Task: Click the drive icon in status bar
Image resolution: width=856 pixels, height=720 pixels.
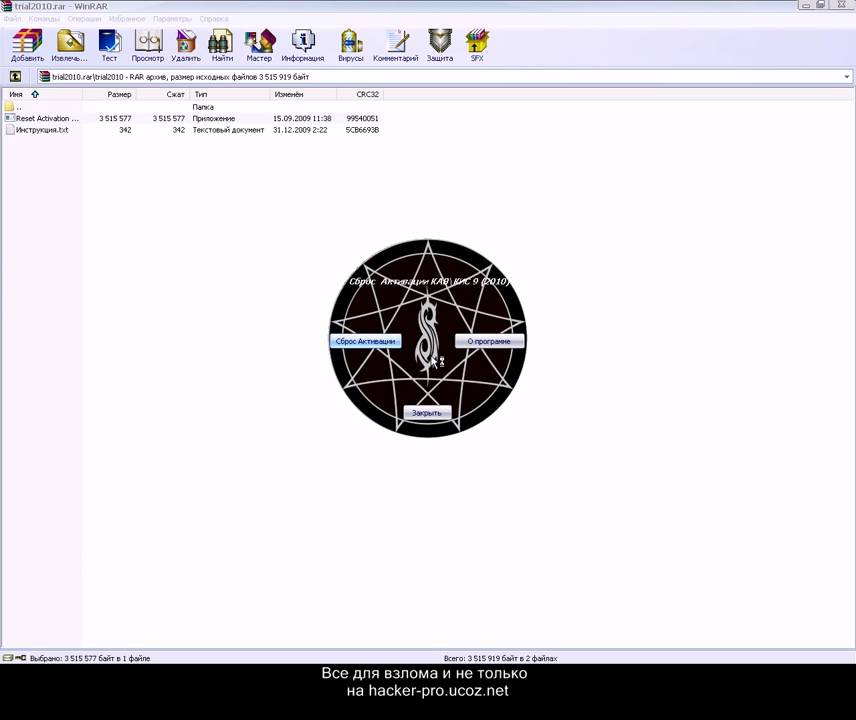Action: point(8,658)
